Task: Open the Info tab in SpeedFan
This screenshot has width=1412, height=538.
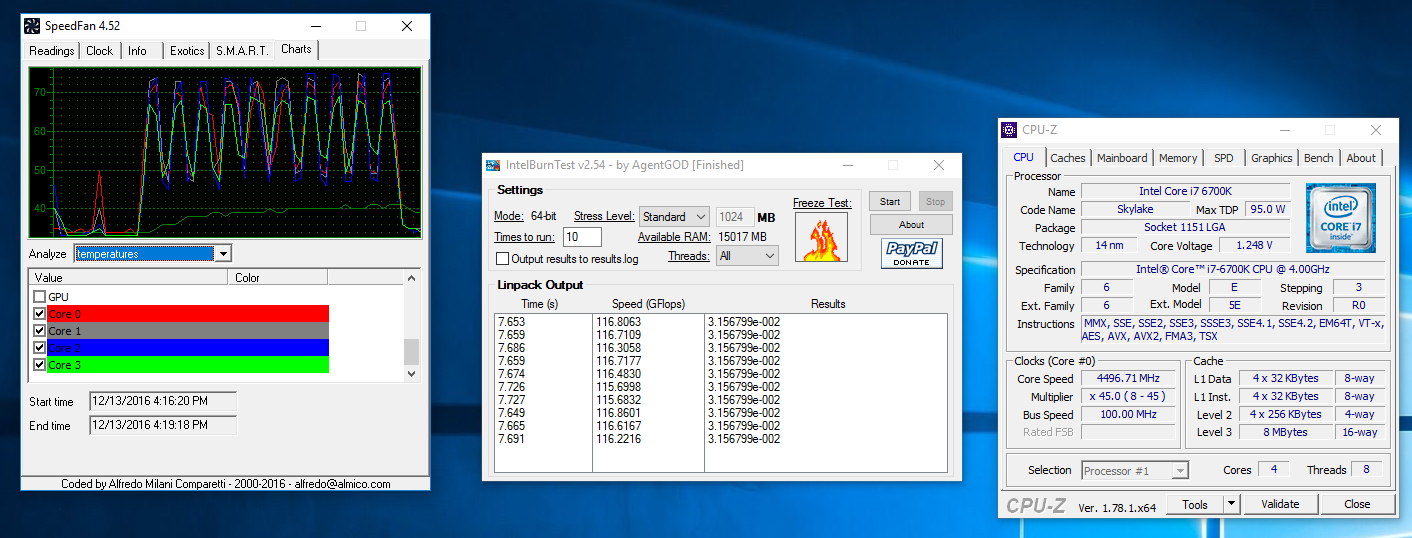Action: click(x=138, y=51)
